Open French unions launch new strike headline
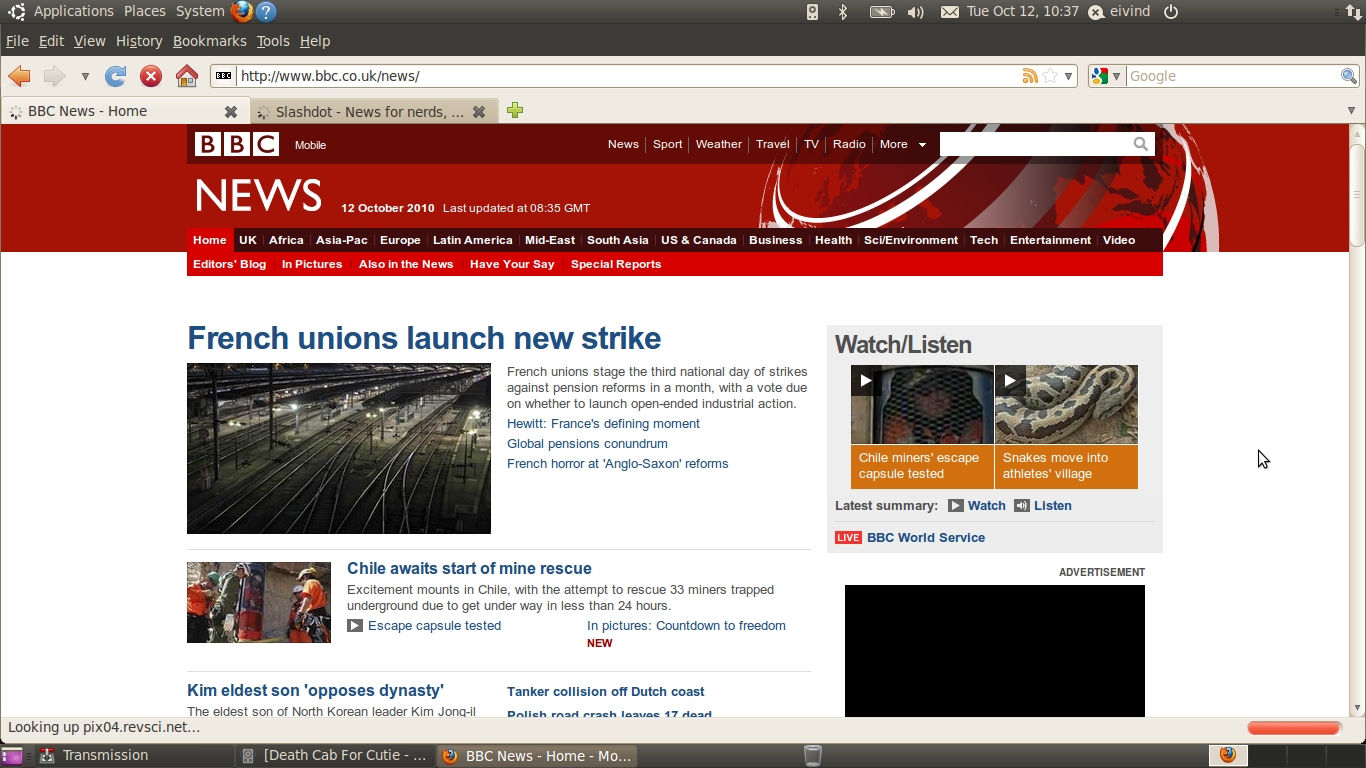 tap(424, 338)
